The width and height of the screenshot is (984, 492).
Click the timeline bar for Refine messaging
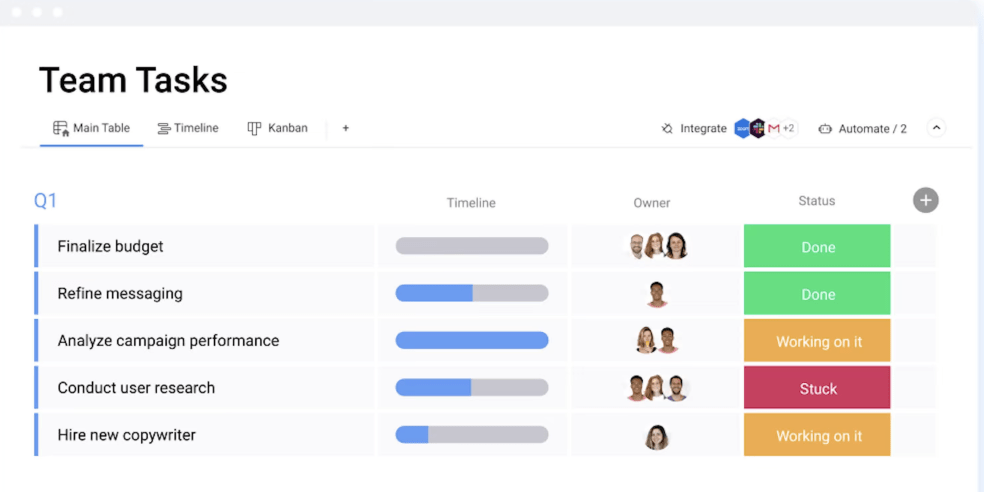coord(471,294)
